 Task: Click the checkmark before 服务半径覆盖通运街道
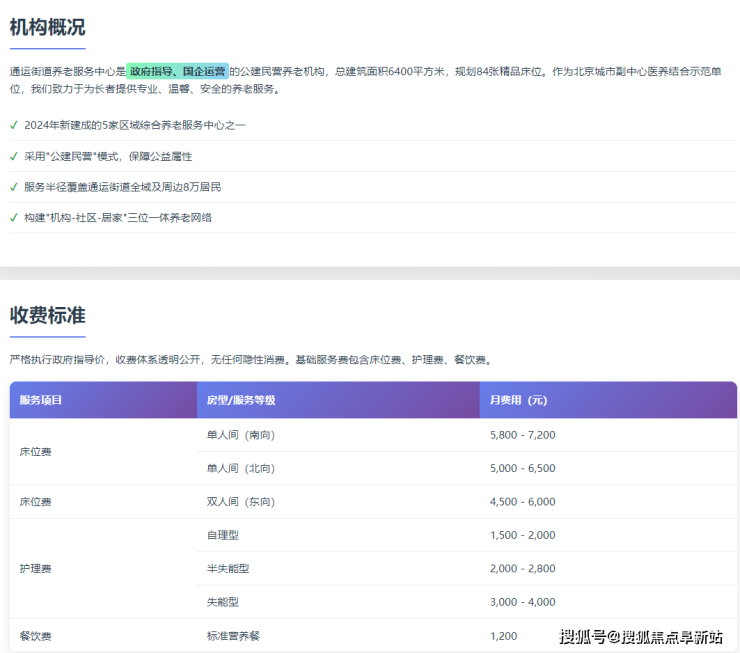(14, 187)
